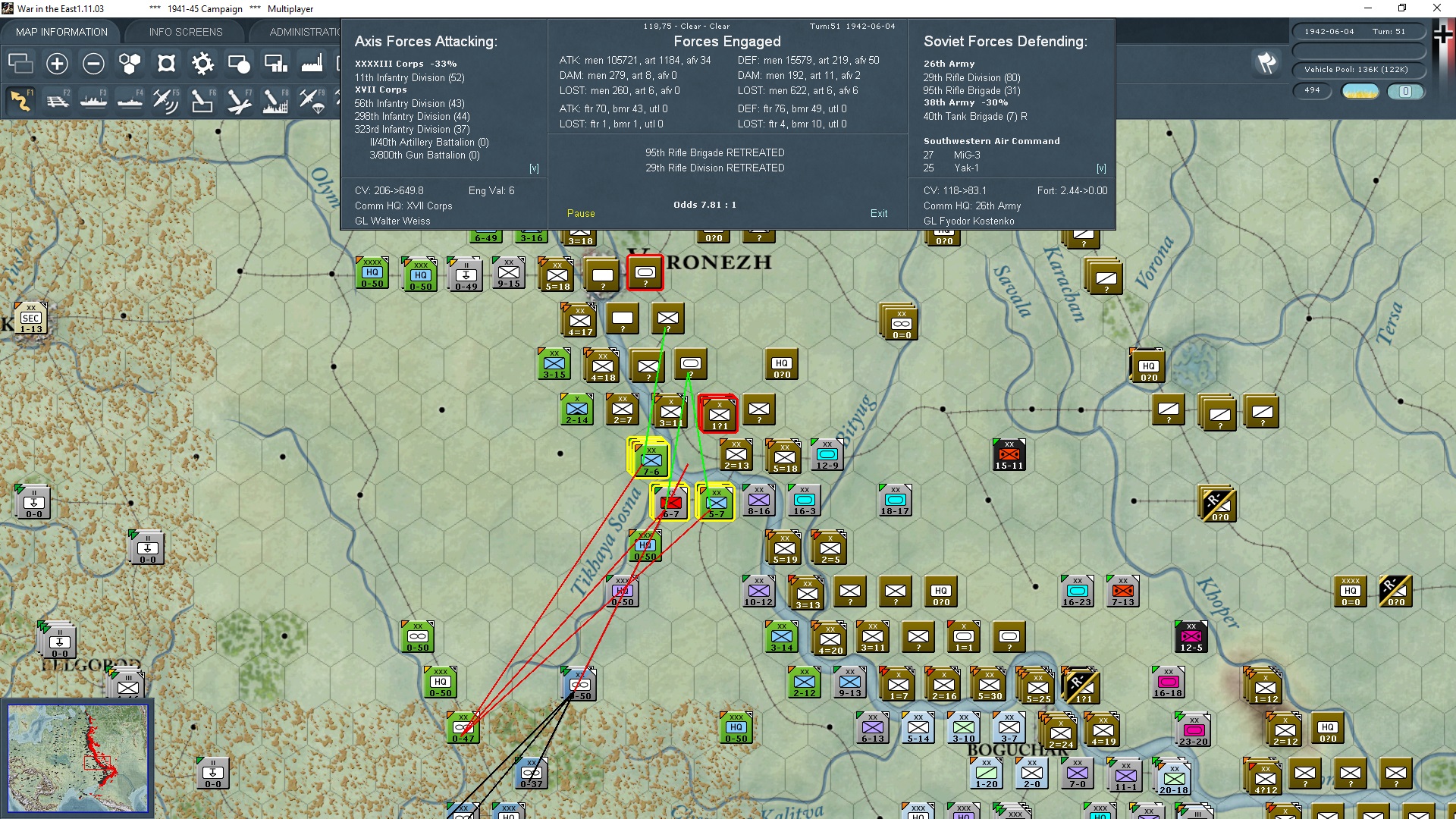Select the magenta 23-20 unit counter
1456x819 pixels.
(x=1193, y=730)
